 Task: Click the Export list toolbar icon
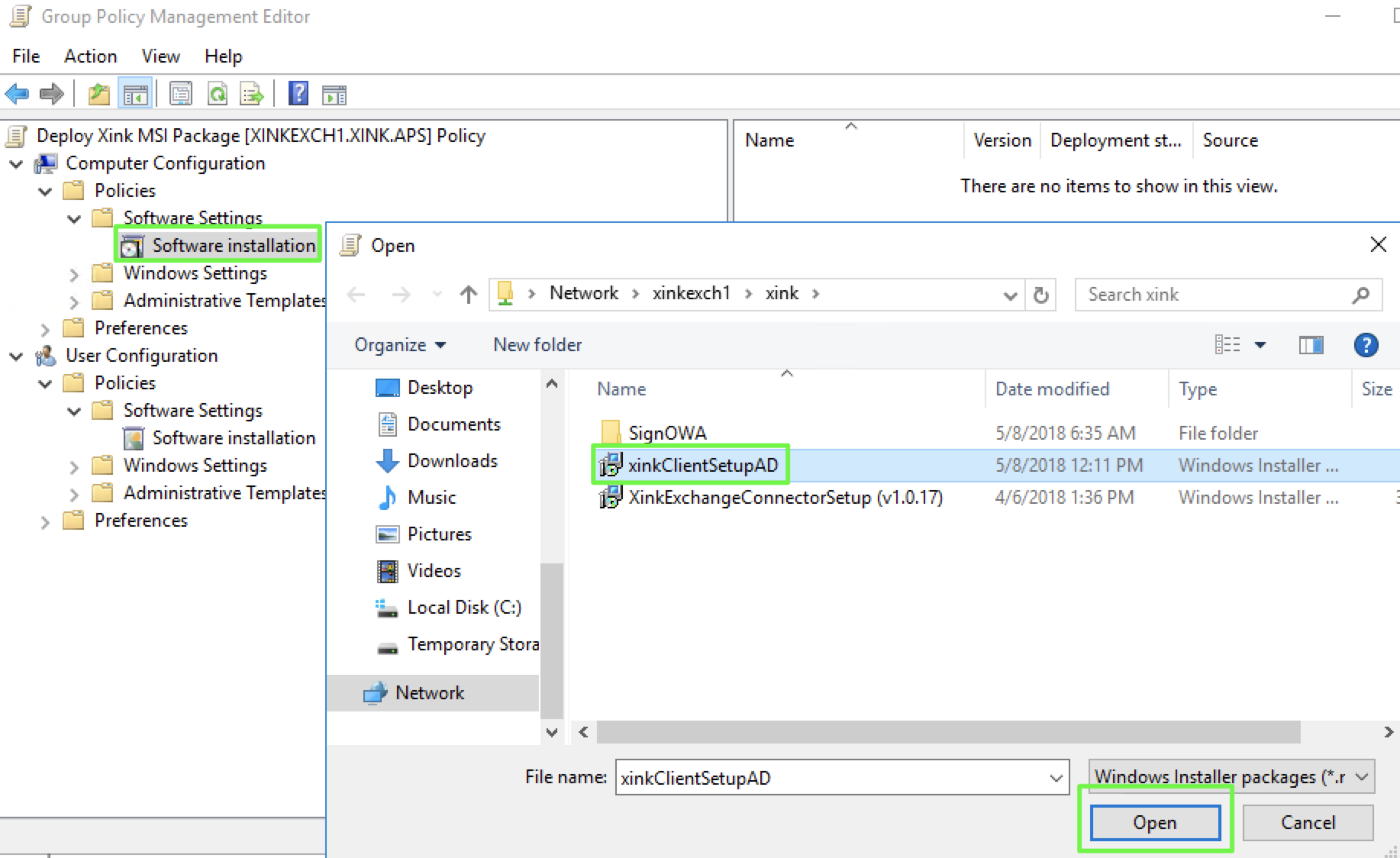point(252,95)
